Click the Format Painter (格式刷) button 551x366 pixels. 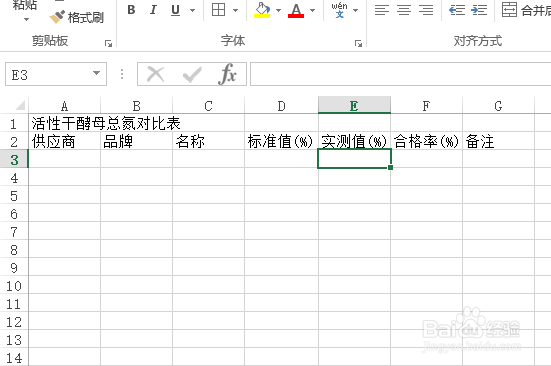(77, 17)
